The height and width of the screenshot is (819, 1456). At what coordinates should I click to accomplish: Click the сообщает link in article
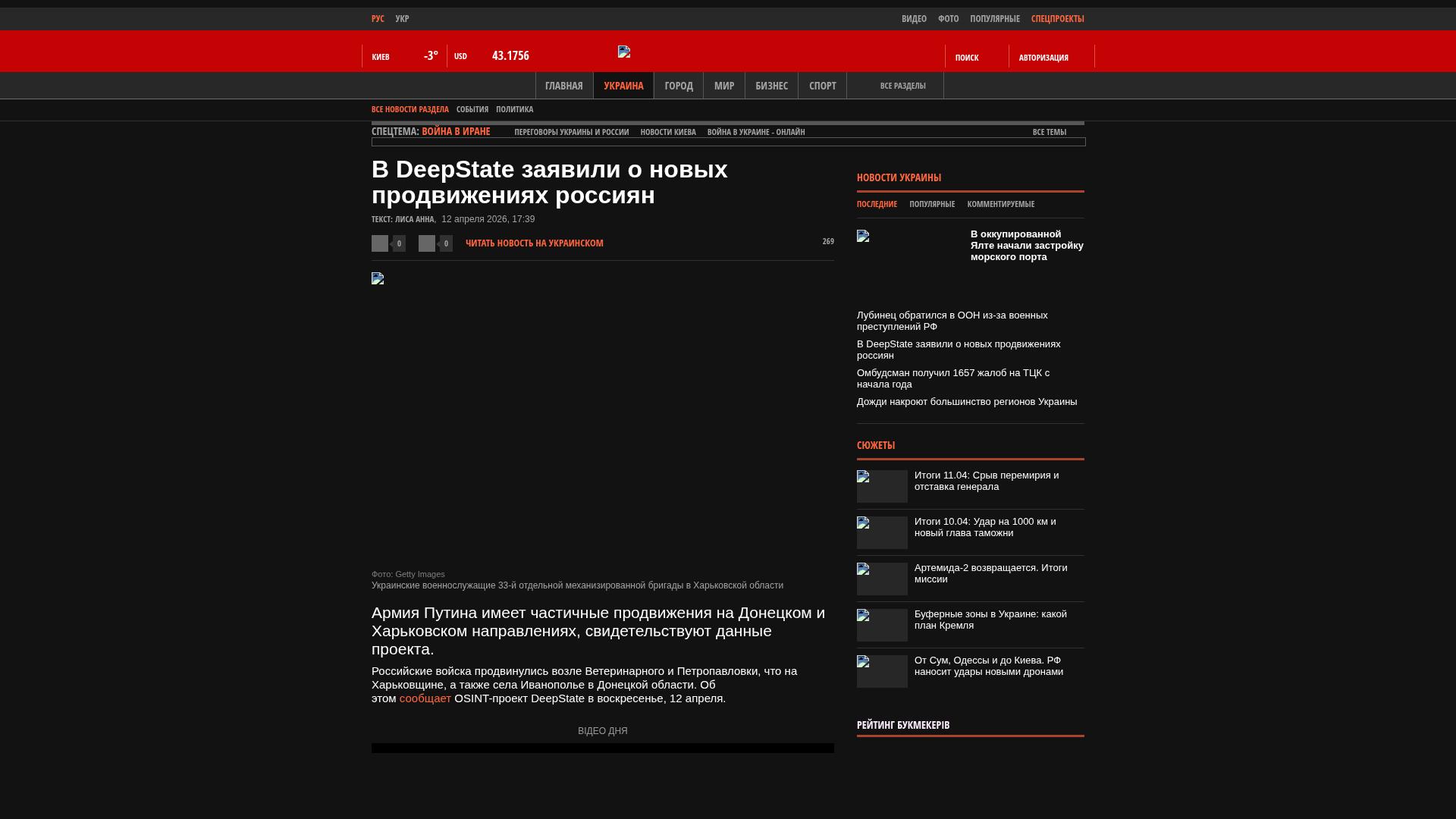pyautogui.click(x=425, y=698)
